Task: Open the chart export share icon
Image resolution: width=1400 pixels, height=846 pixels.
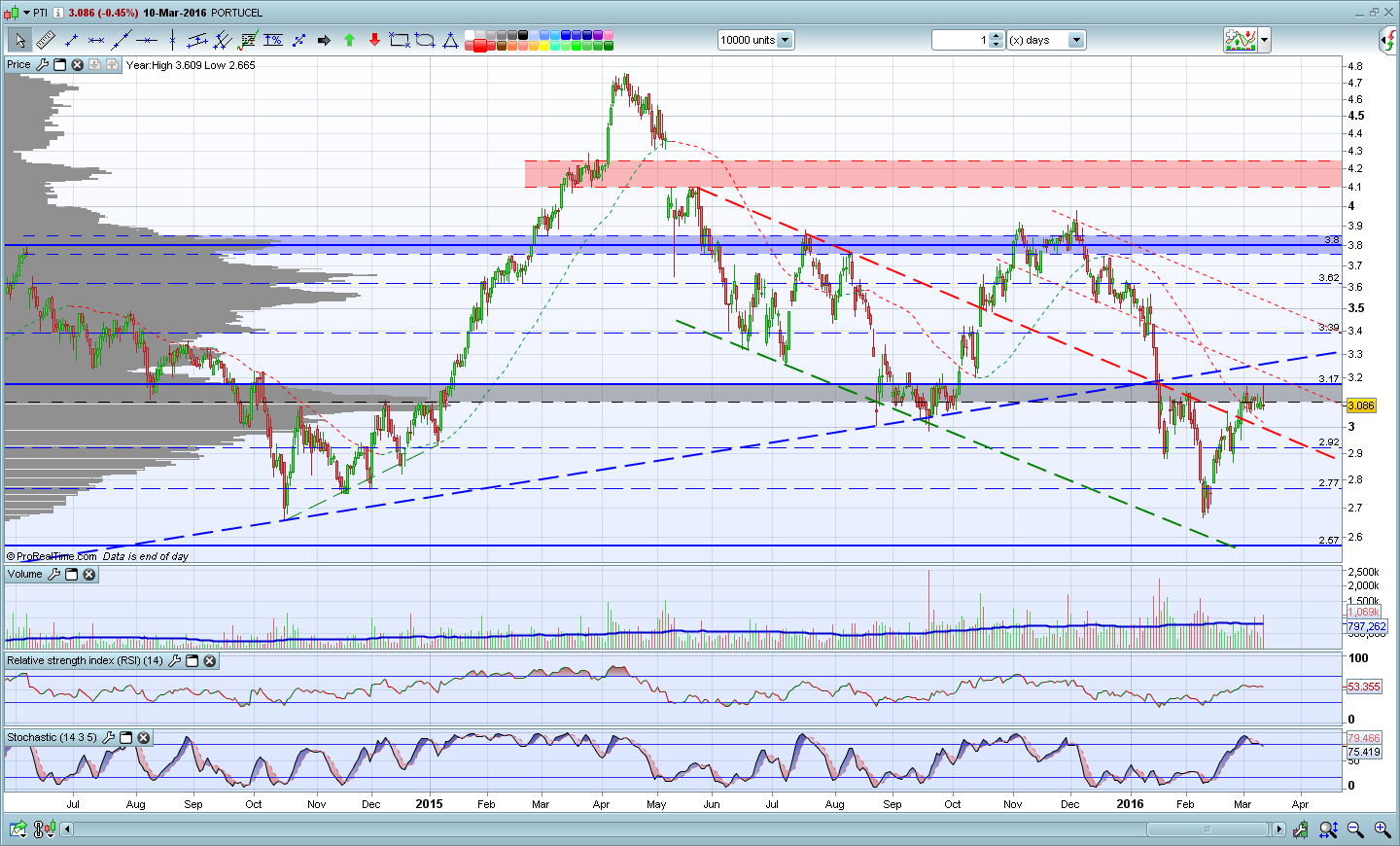Action: point(19,829)
